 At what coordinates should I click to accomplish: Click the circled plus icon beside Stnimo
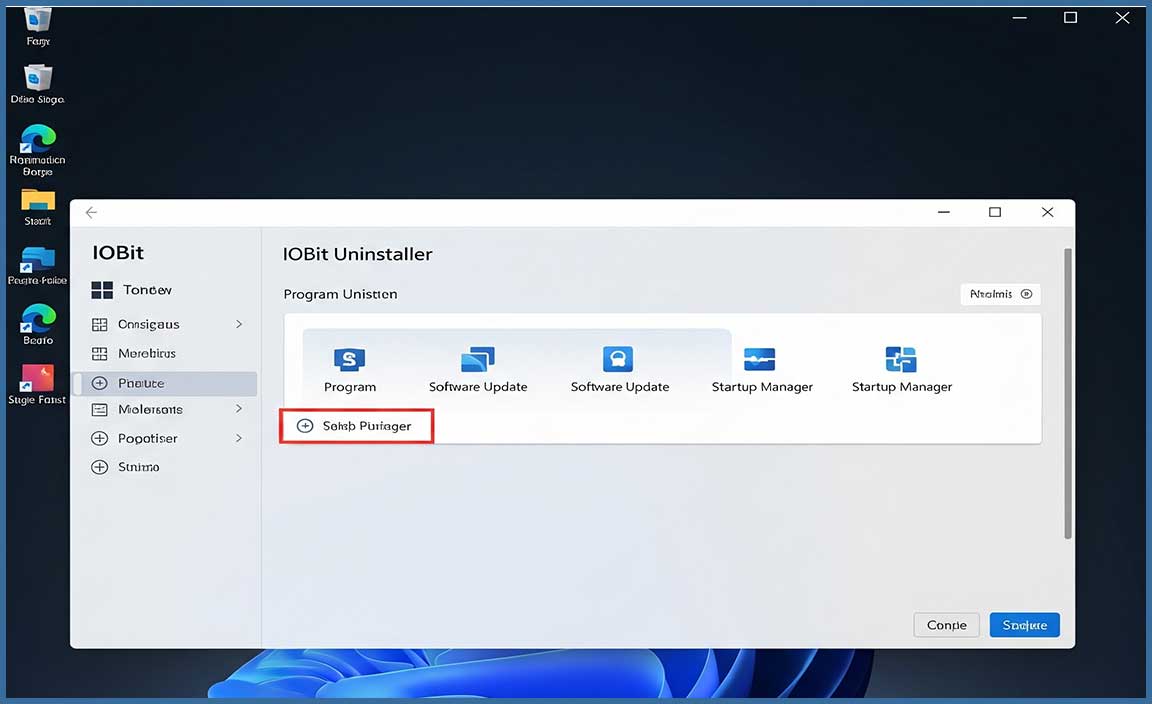point(99,467)
